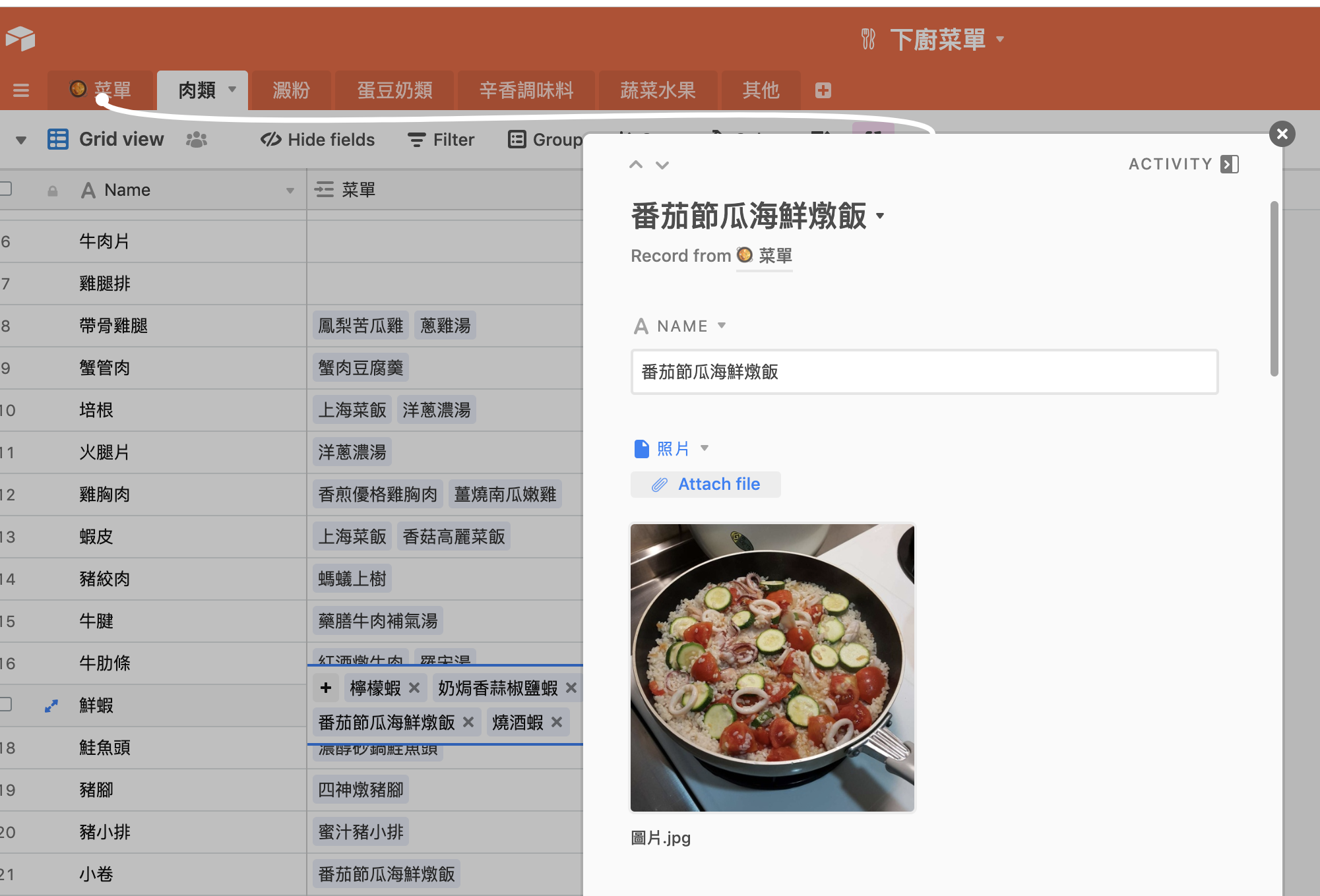Image resolution: width=1320 pixels, height=896 pixels.
Task: Open the 肉類 tab dropdown arrow
Action: 232,90
